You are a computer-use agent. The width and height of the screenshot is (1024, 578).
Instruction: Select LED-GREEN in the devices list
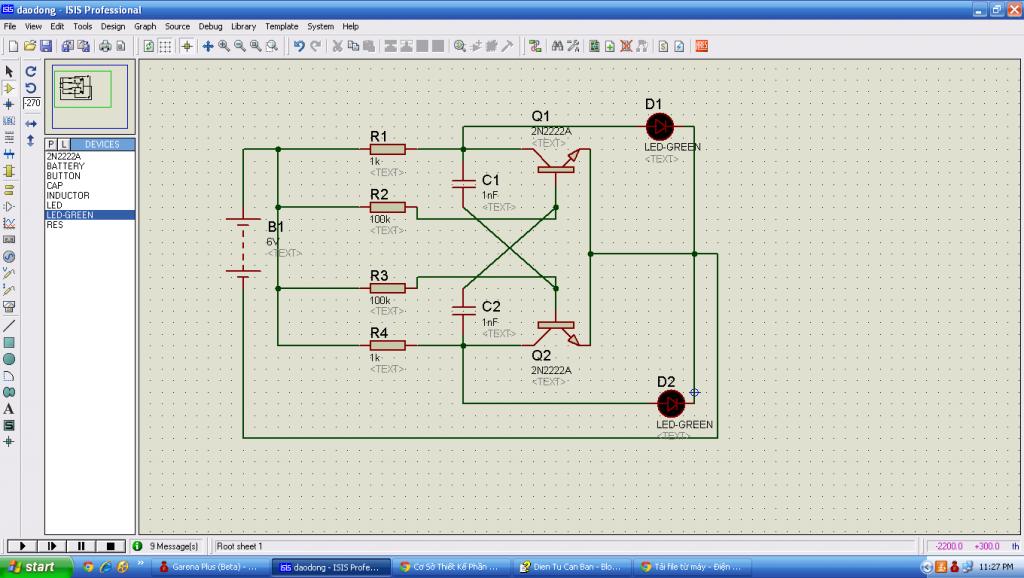pyautogui.click(x=70, y=215)
